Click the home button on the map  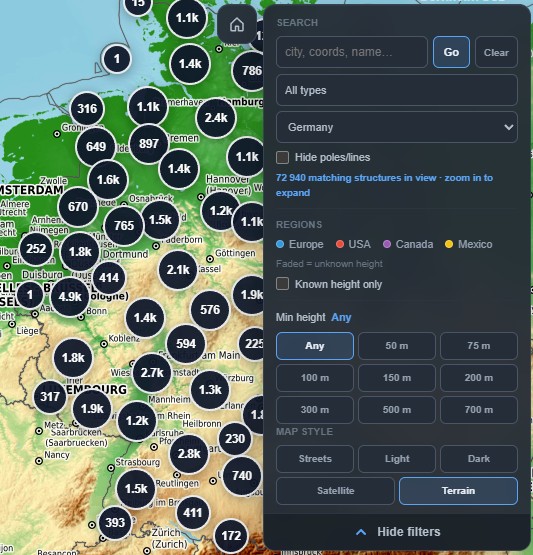tap(237, 25)
